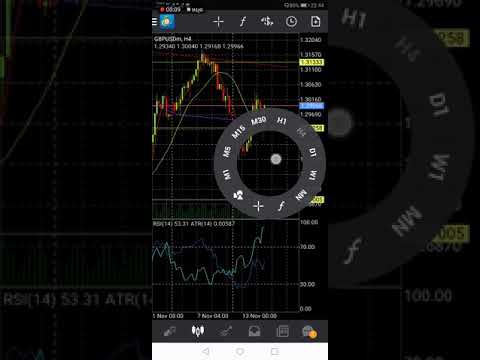Enable crosshair from the radial menu
Image resolution: width=480 pixels, height=360 pixels.
click(258, 206)
